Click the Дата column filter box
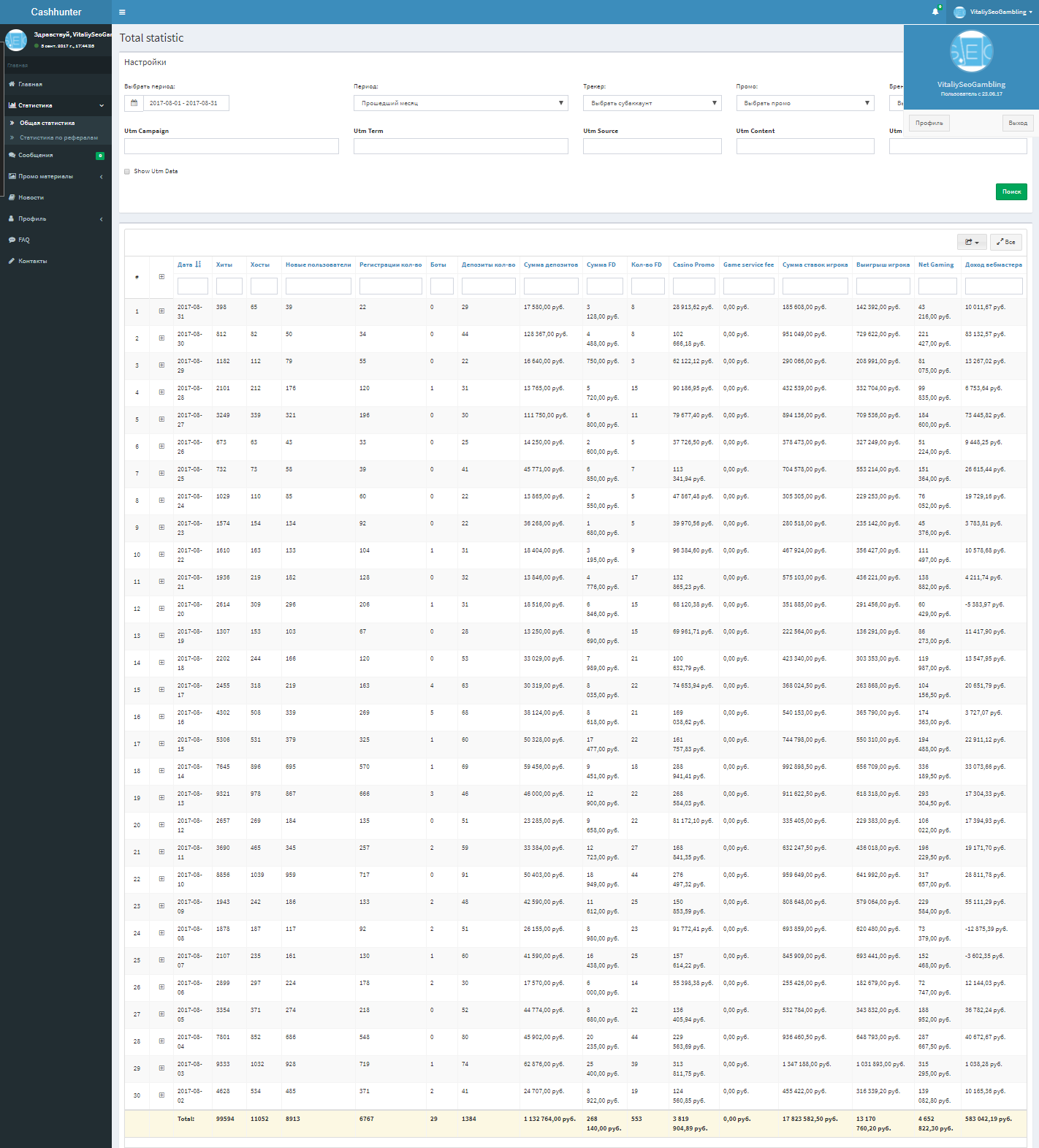 193,286
